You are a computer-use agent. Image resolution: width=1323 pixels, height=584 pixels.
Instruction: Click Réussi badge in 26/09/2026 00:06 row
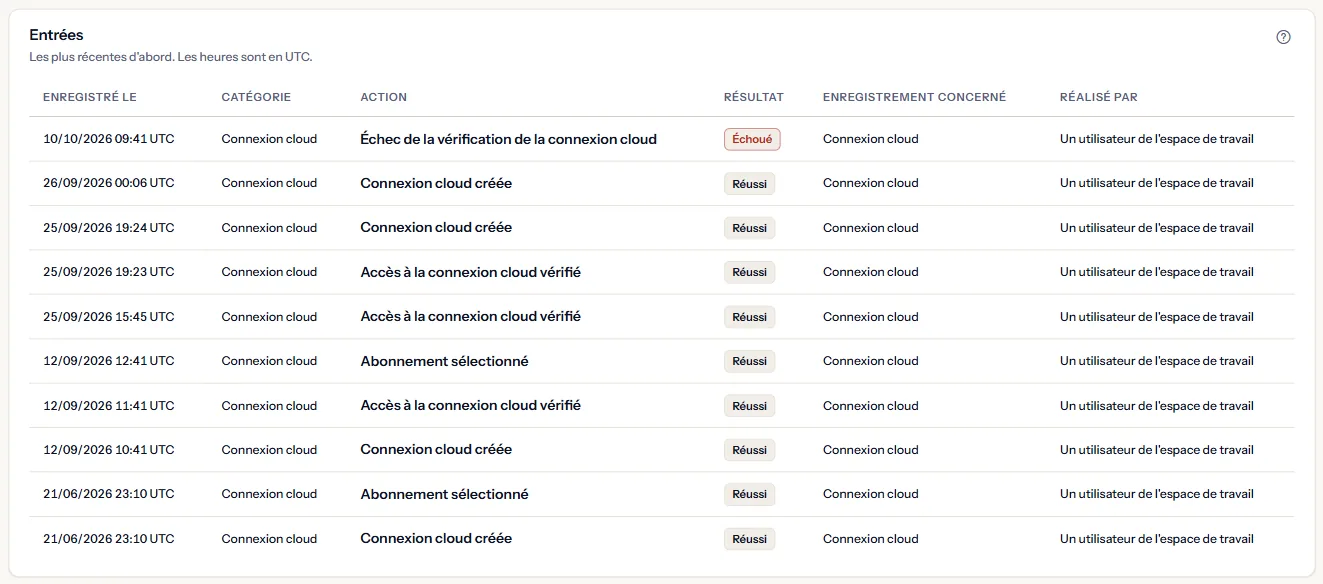[x=749, y=183]
